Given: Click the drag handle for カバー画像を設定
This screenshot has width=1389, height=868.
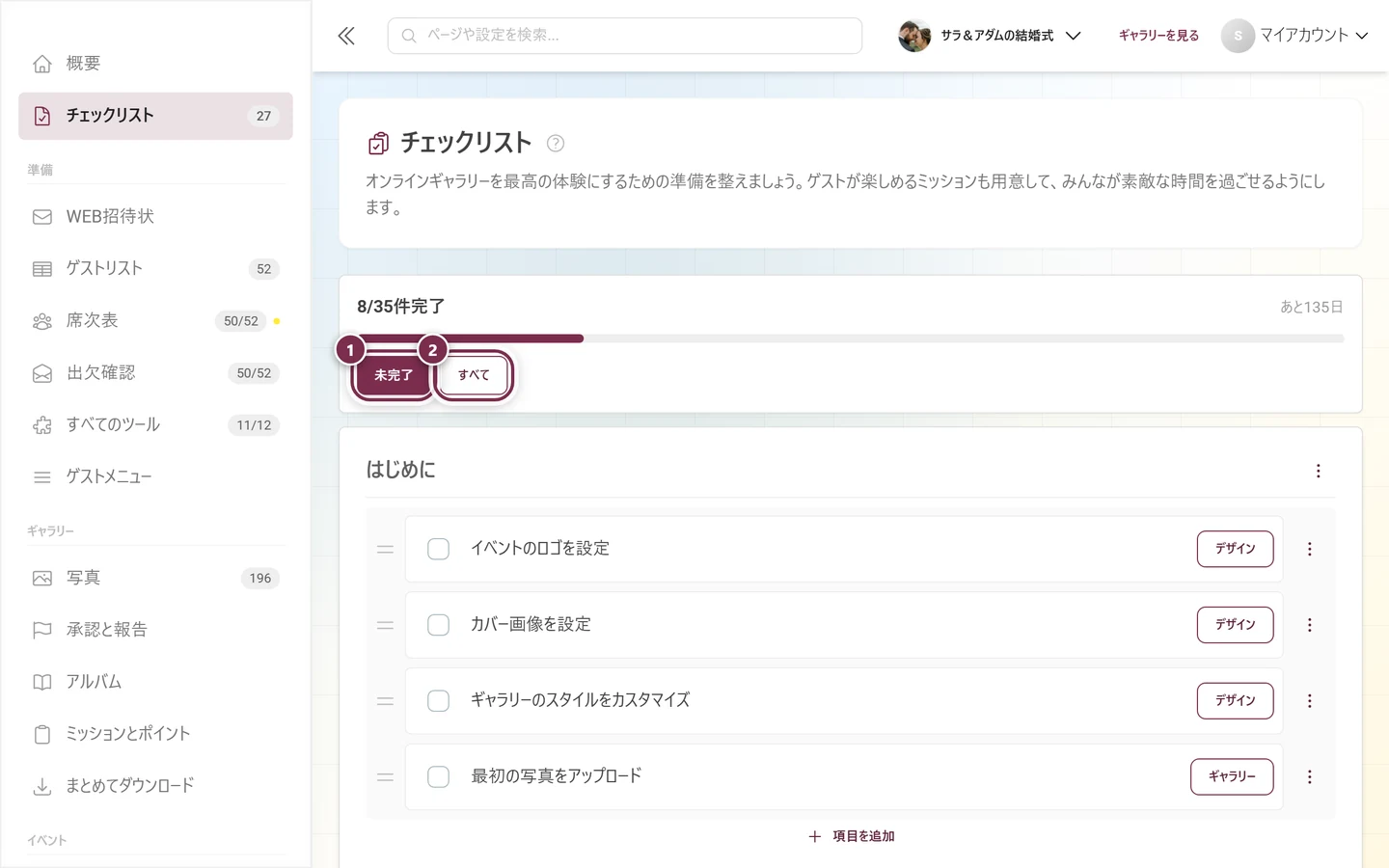Looking at the screenshot, I should point(385,625).
